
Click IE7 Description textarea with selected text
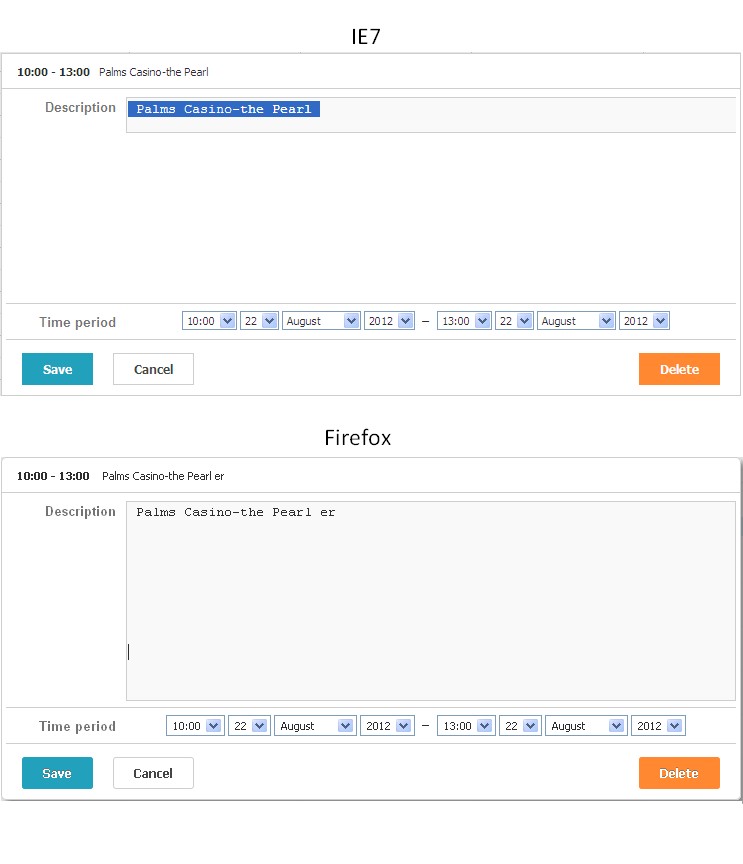(431, 115)
